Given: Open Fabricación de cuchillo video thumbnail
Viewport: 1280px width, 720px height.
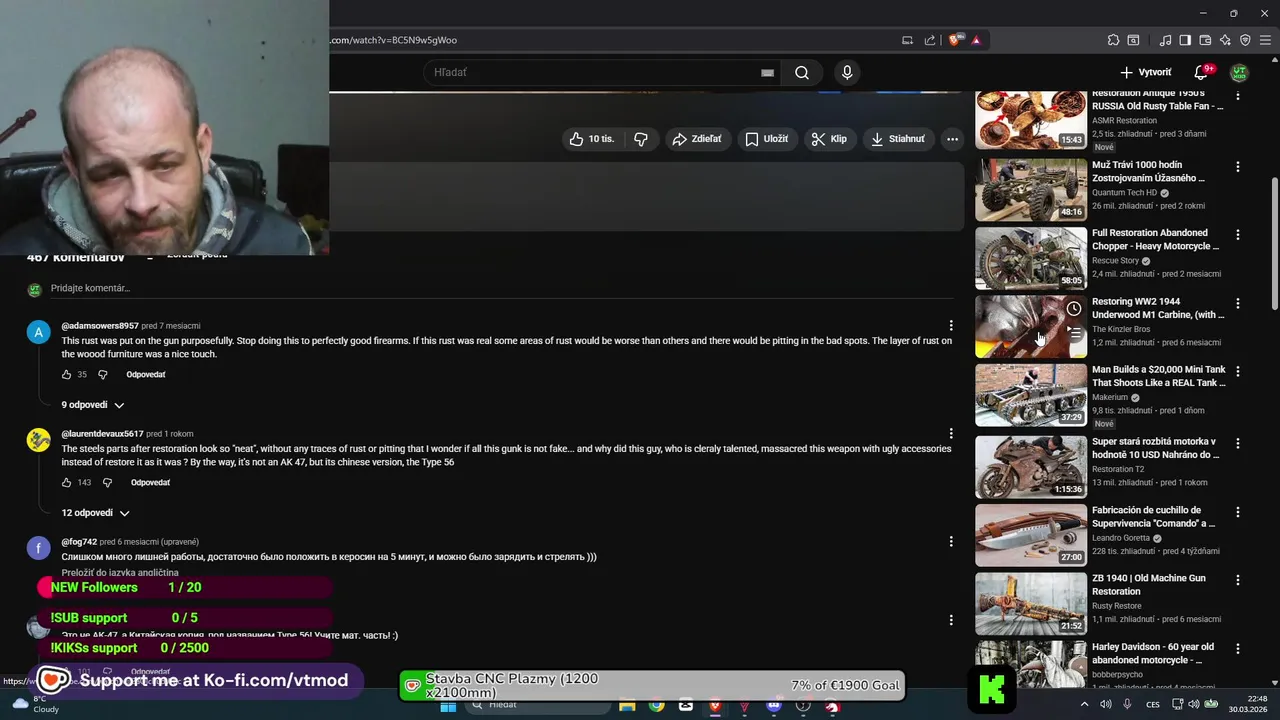Looking at the screenshot, I should tap(1031, 535).
